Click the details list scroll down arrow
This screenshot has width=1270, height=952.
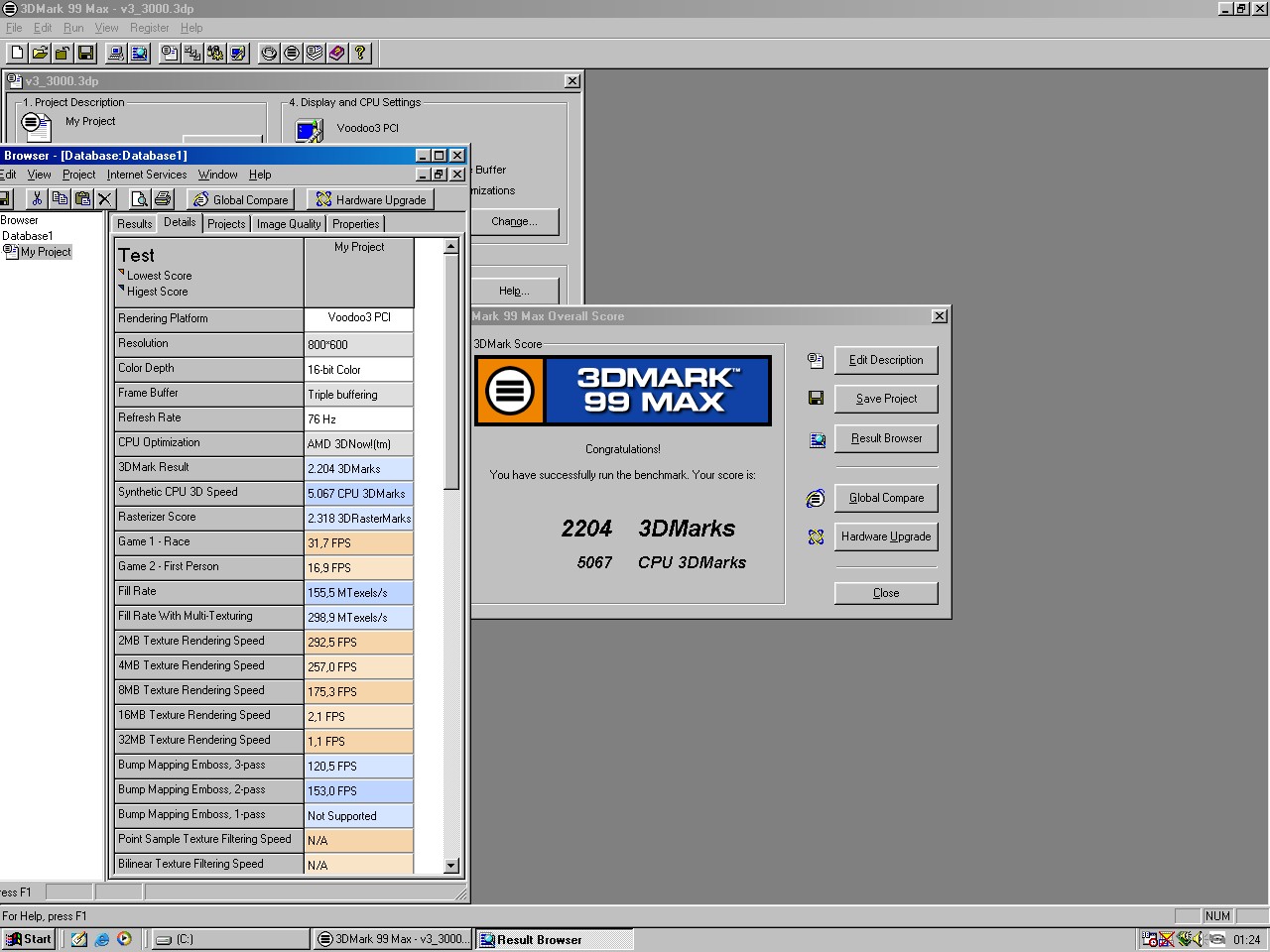tap(451, 866)
